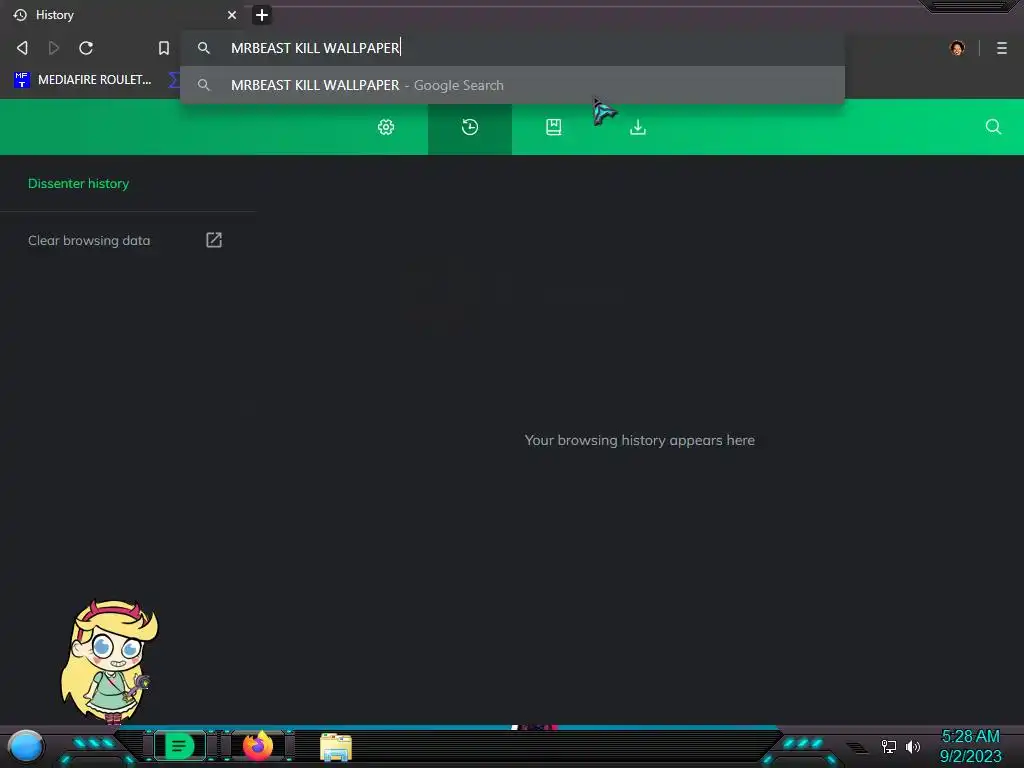Select the History tab

(x=124, y=15)
